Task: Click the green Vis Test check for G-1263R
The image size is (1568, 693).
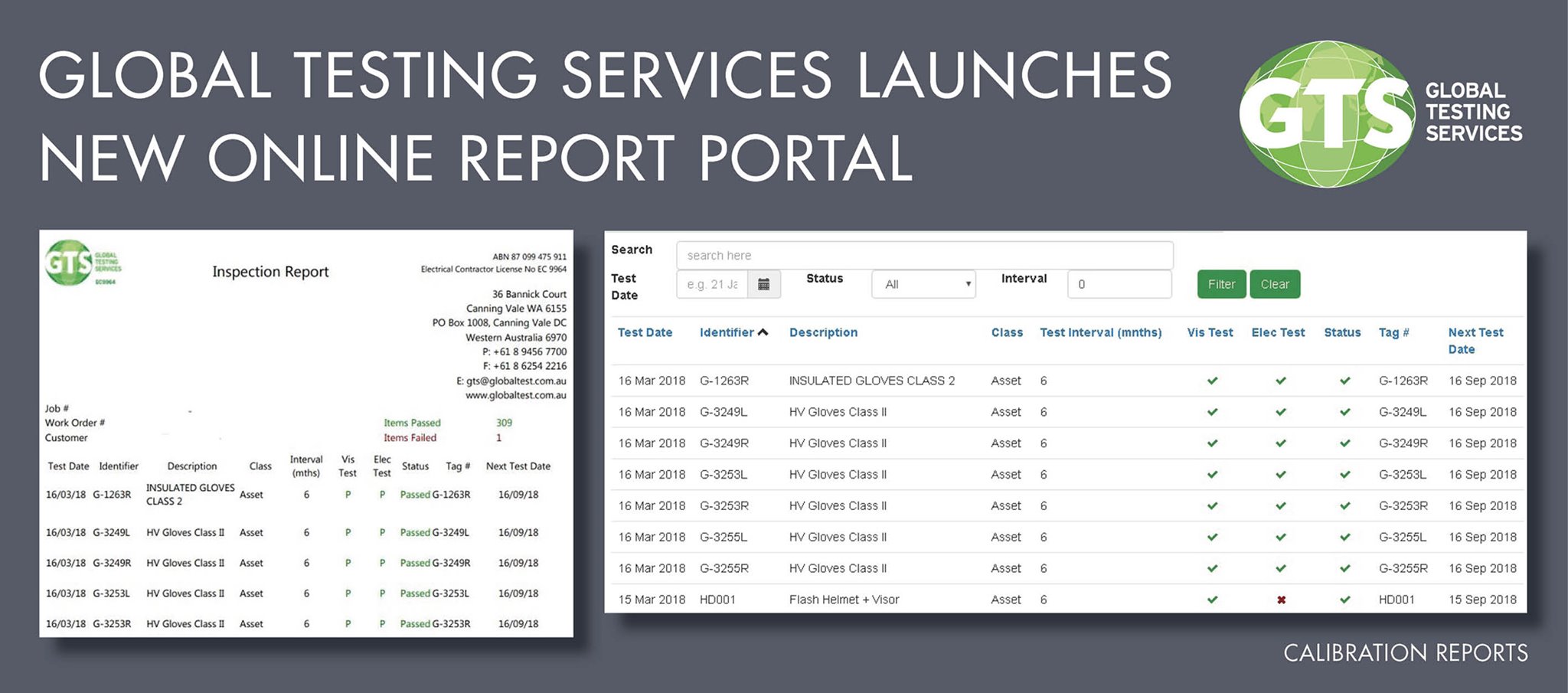Action: pos(1212,381)
